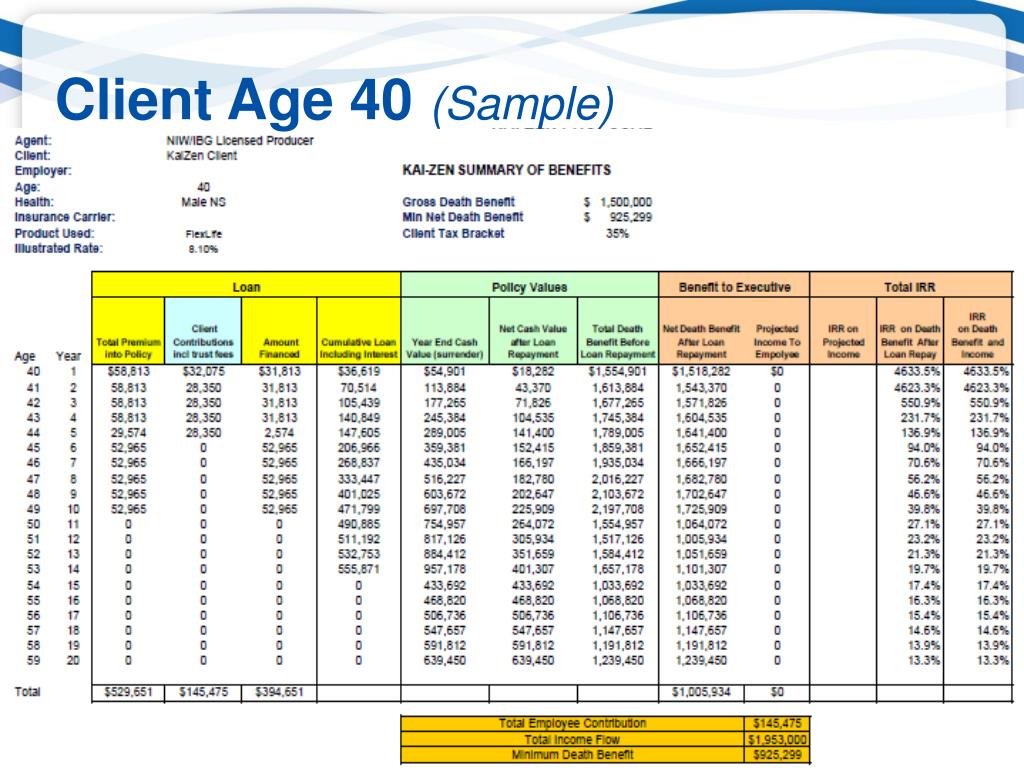Click year 1 net death benefit '$1,518,282'
This screenshot has height=768, width=1024.
(701, 372)
